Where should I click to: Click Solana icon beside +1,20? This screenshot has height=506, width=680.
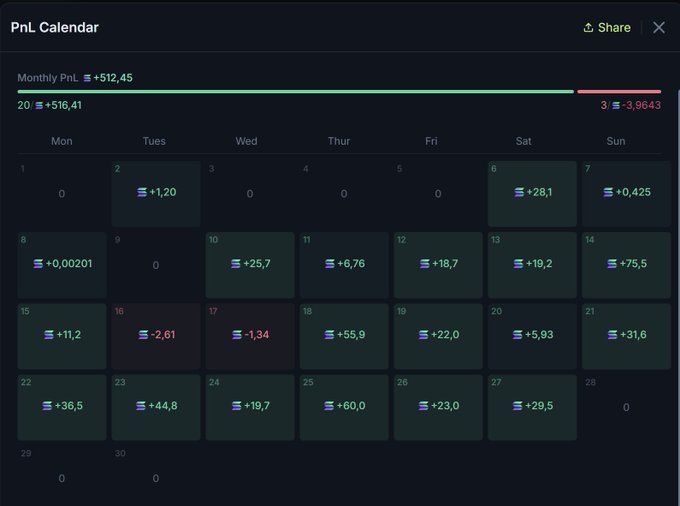pos(142,192)
